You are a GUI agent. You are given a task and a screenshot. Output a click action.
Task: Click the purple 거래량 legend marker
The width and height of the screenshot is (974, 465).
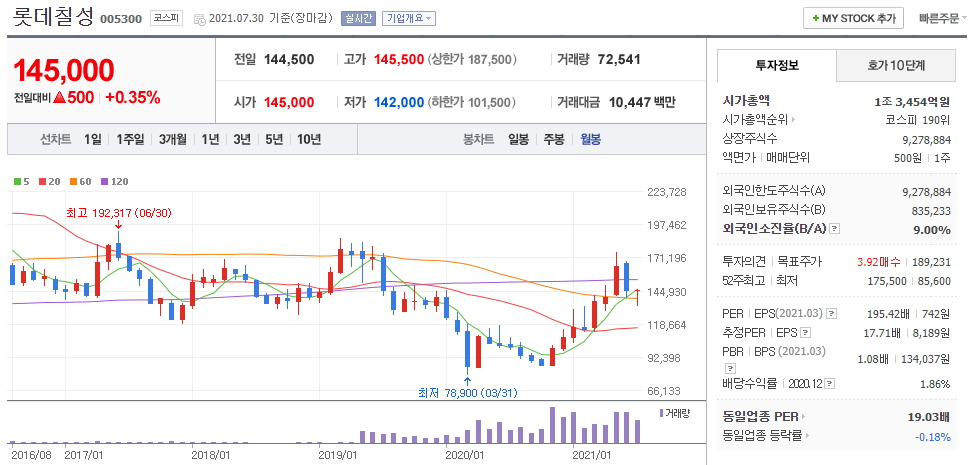click(662, 413)
